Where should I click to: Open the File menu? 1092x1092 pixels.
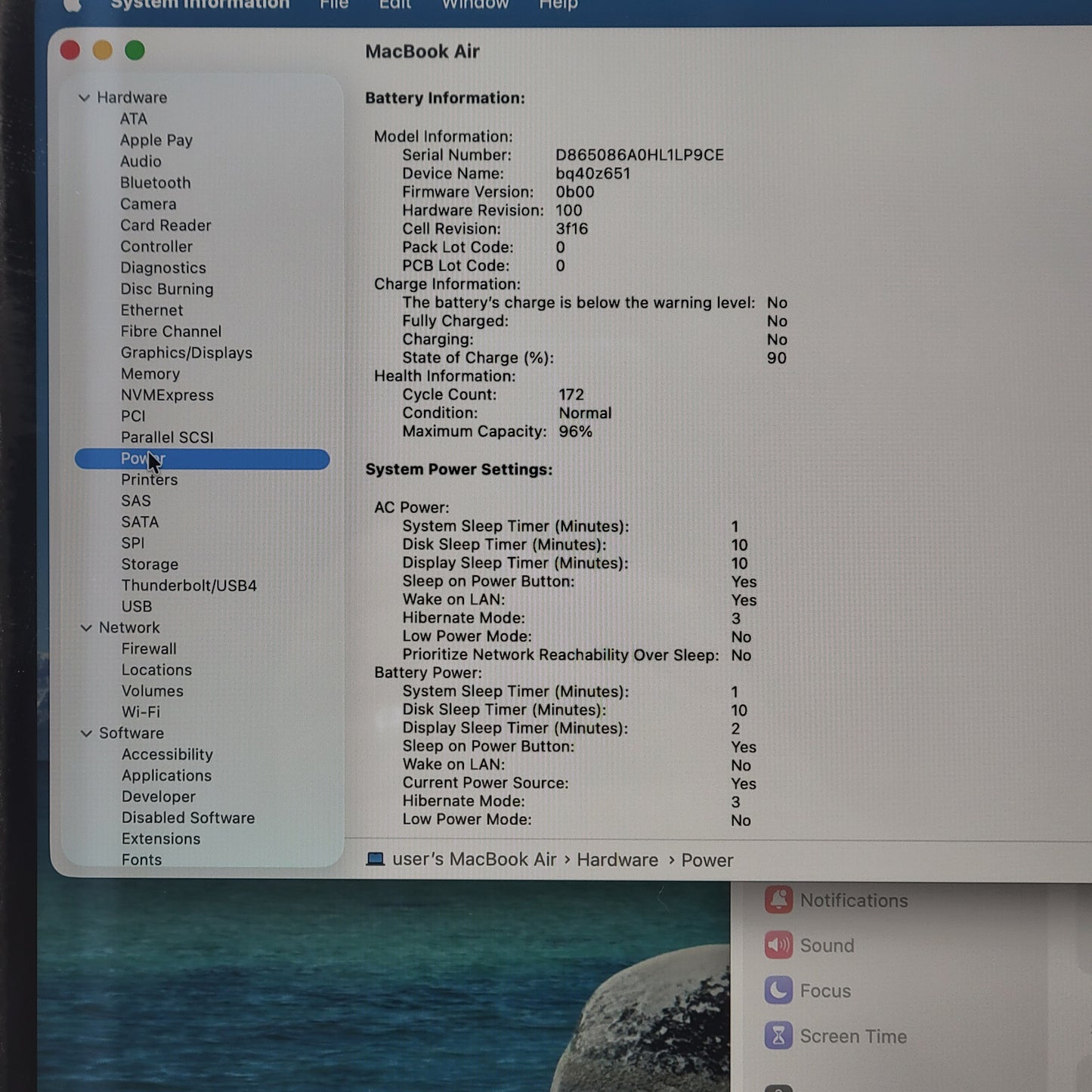tap(333, 5)
